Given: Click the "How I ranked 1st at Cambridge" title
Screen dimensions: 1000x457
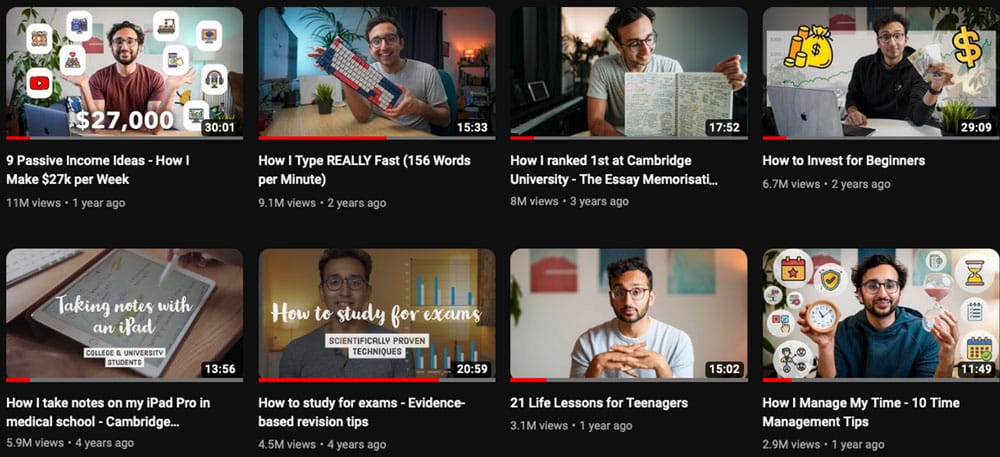Looking at the screenshot, I should 614,170.
